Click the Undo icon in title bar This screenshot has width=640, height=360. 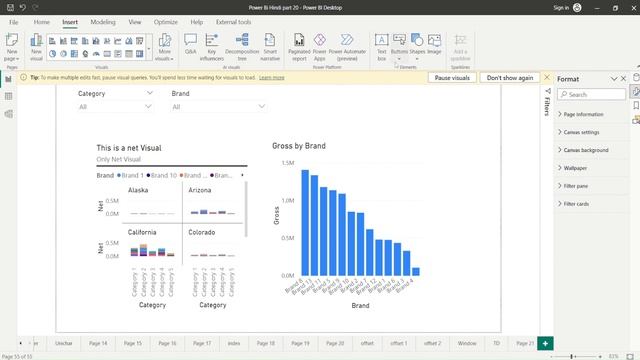tap(22, 7)
